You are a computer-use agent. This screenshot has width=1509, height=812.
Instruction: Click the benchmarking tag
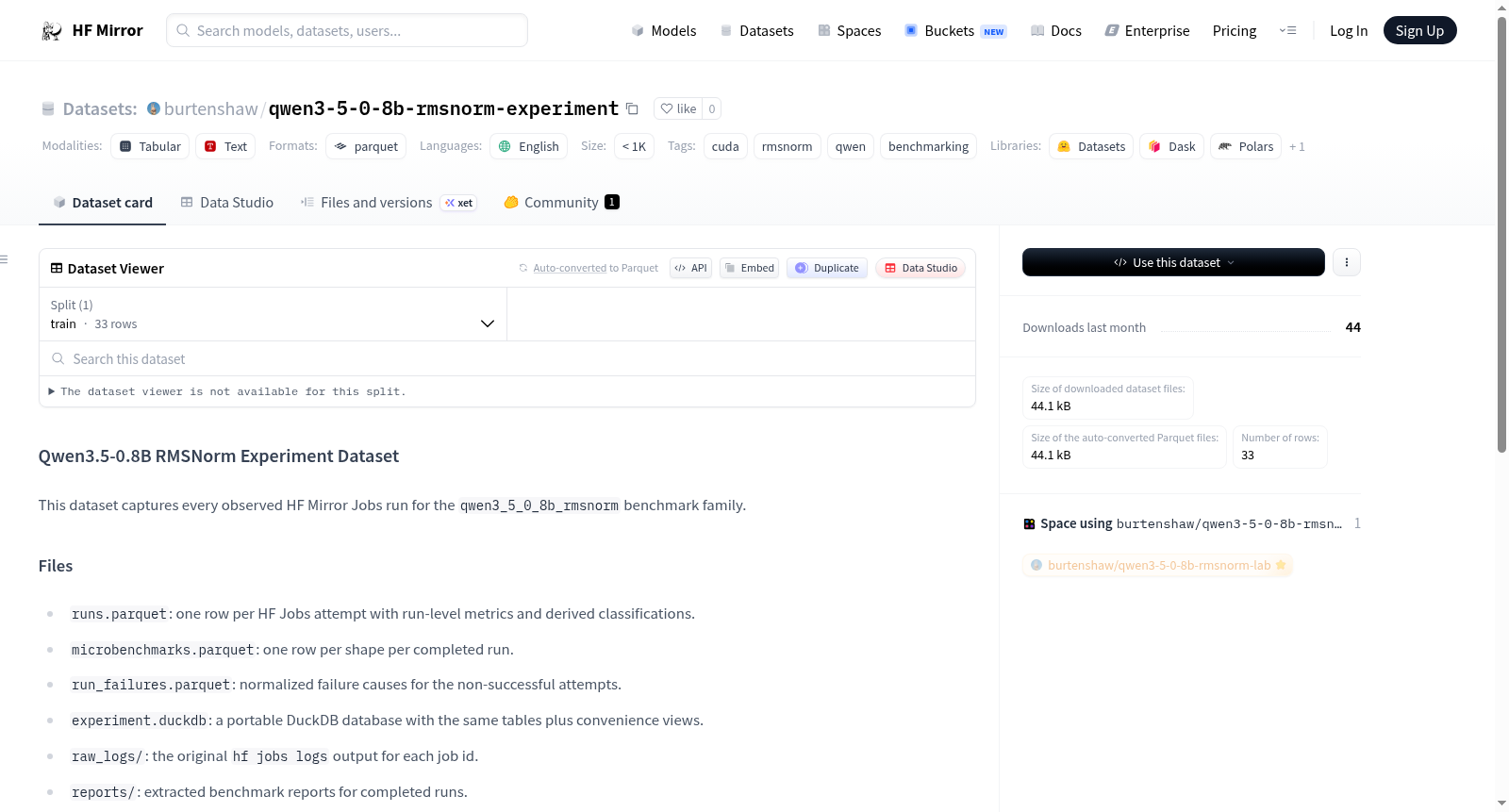point(928,146)
